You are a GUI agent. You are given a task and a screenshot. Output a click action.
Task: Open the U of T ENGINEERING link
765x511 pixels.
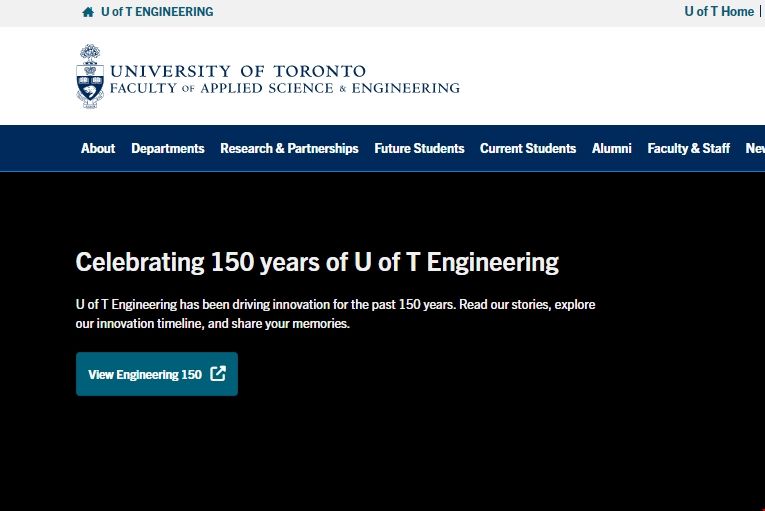pos(157,12)
